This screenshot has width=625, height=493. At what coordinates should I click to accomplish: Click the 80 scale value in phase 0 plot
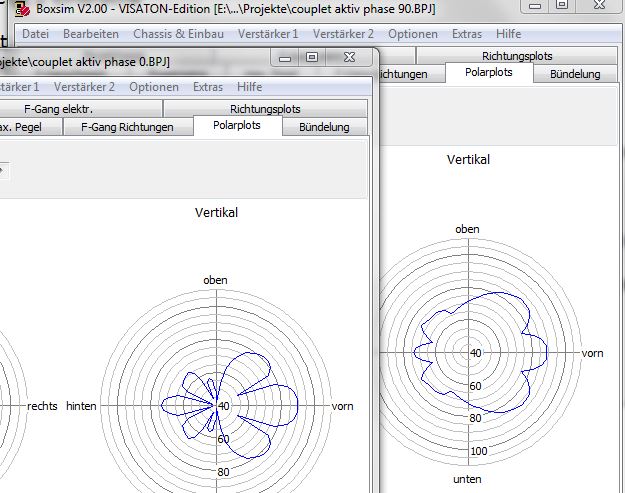(223, 472)
